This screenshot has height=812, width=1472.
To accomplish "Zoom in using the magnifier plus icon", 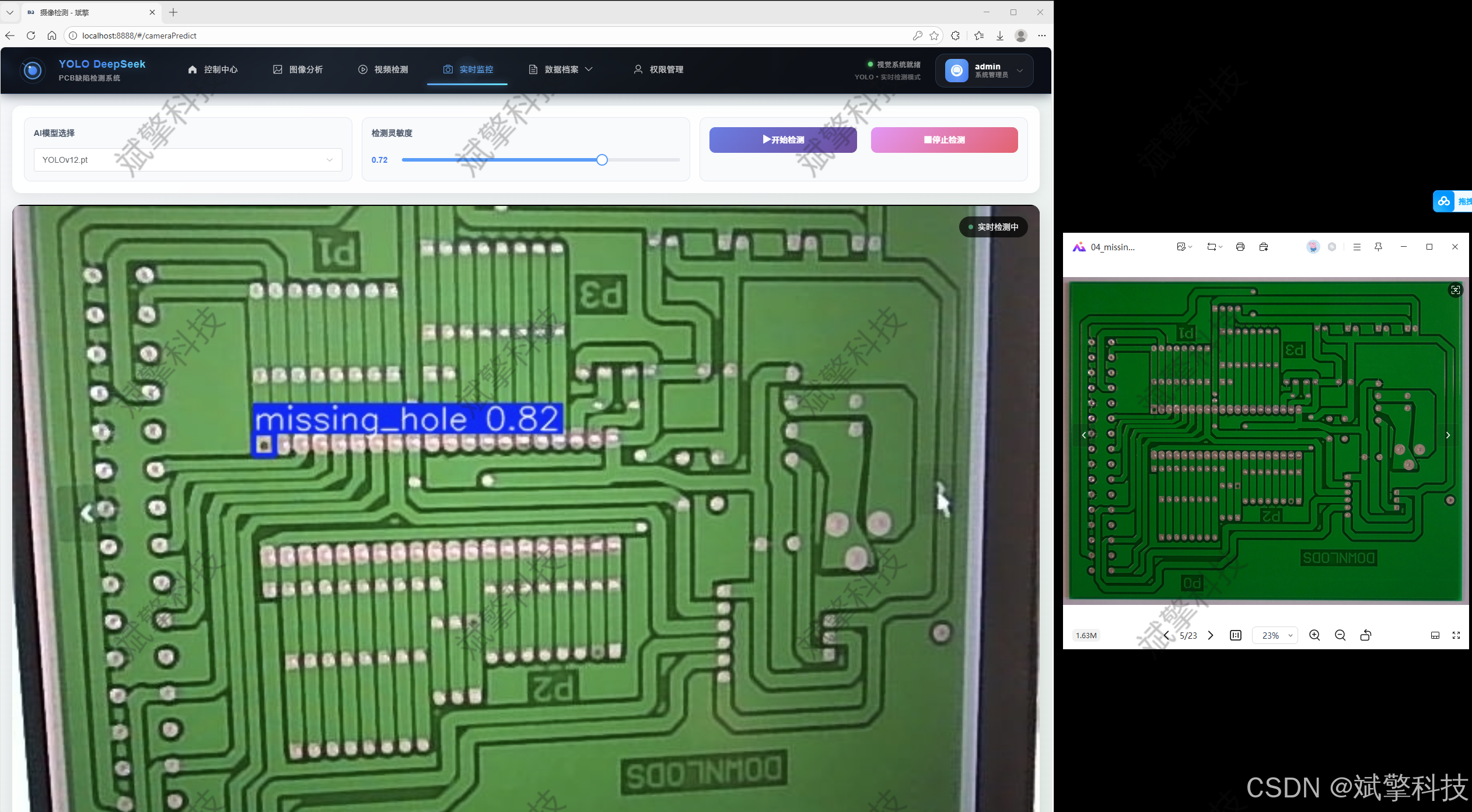I will 1314,635.
